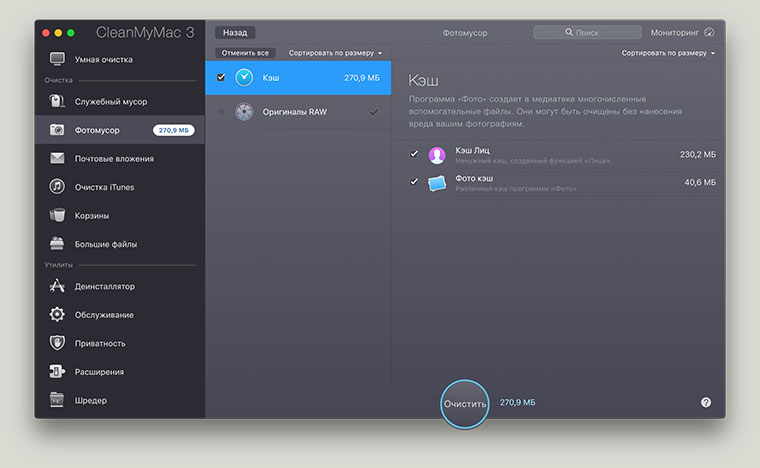Click the 40,6 МБ size value
Image resolution: width=760 pixels, height=468 pixels.
pos(700,182)
